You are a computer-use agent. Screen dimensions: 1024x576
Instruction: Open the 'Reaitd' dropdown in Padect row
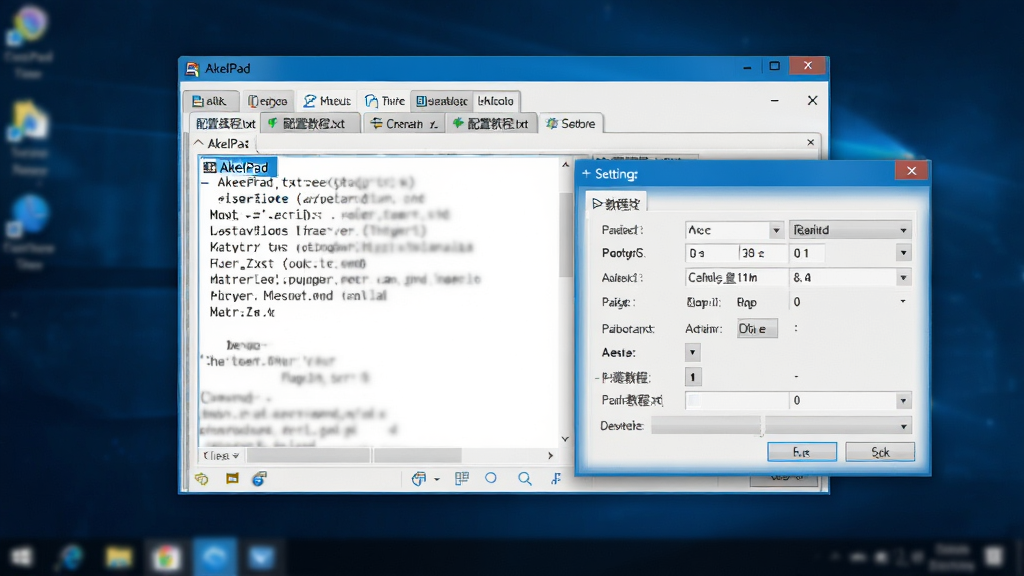[x=851, y=230]
